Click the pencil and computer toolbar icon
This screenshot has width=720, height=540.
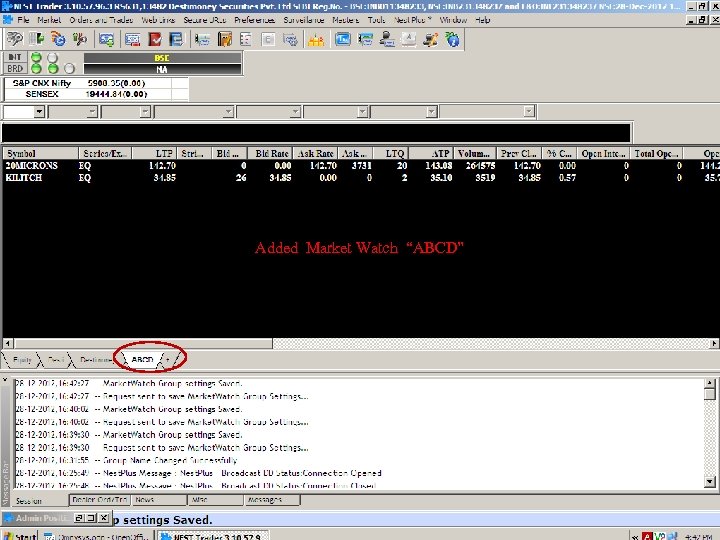431,39
